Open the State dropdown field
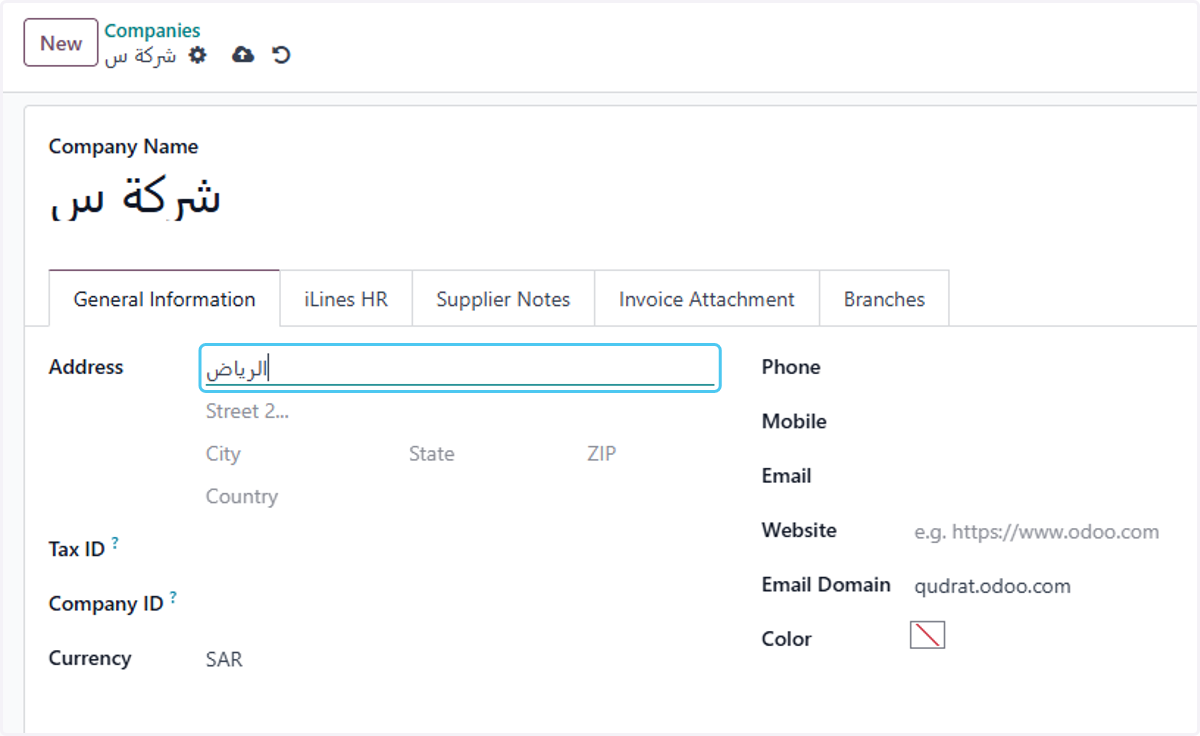 point(490,454)
